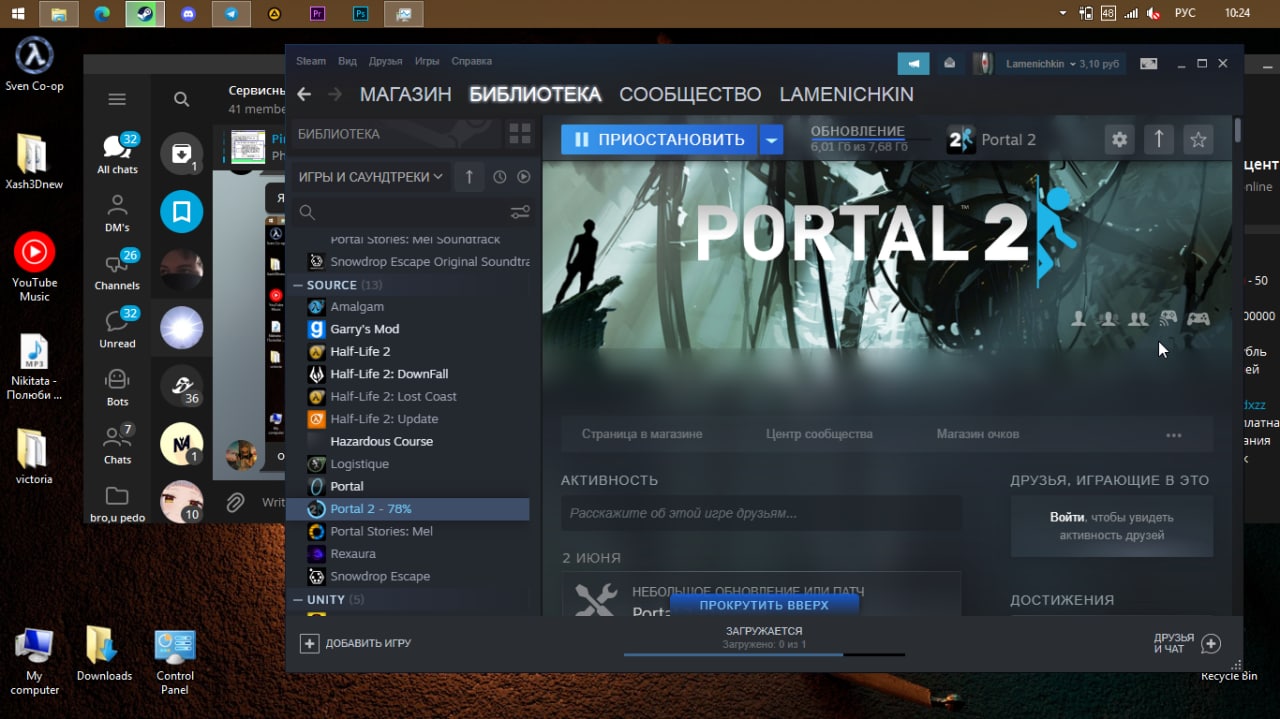
Task: Click the download progress bar at bottom
Action: tap(764, 654)
